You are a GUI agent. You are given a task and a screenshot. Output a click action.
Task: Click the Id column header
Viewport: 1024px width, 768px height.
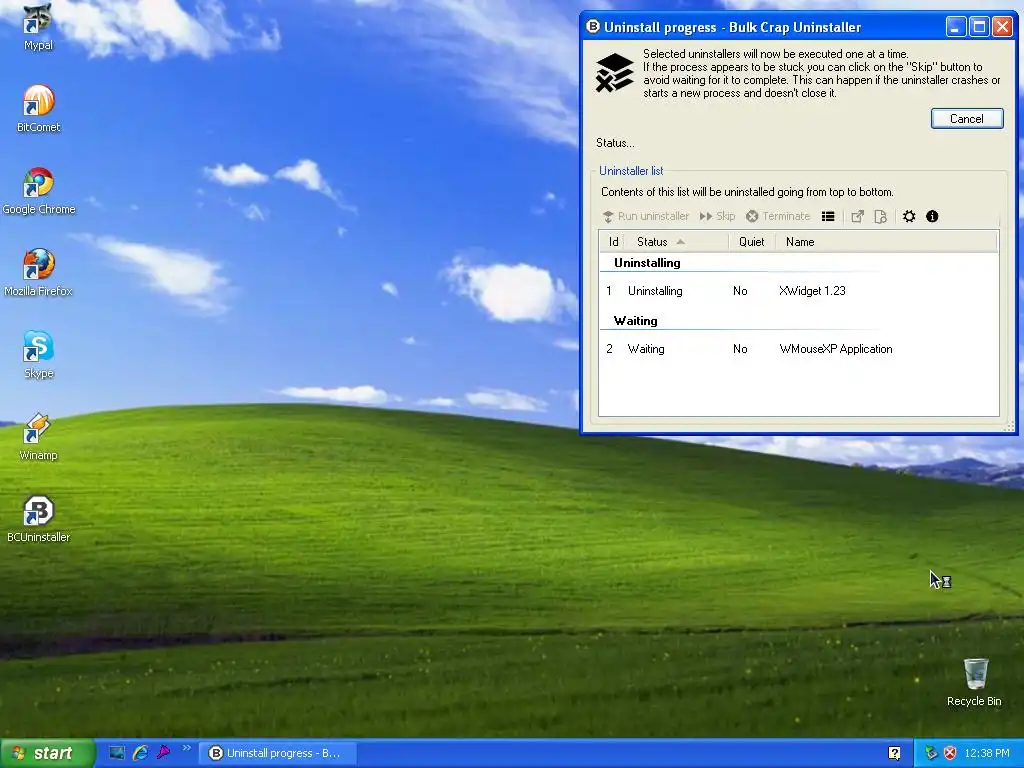point(613,242)
